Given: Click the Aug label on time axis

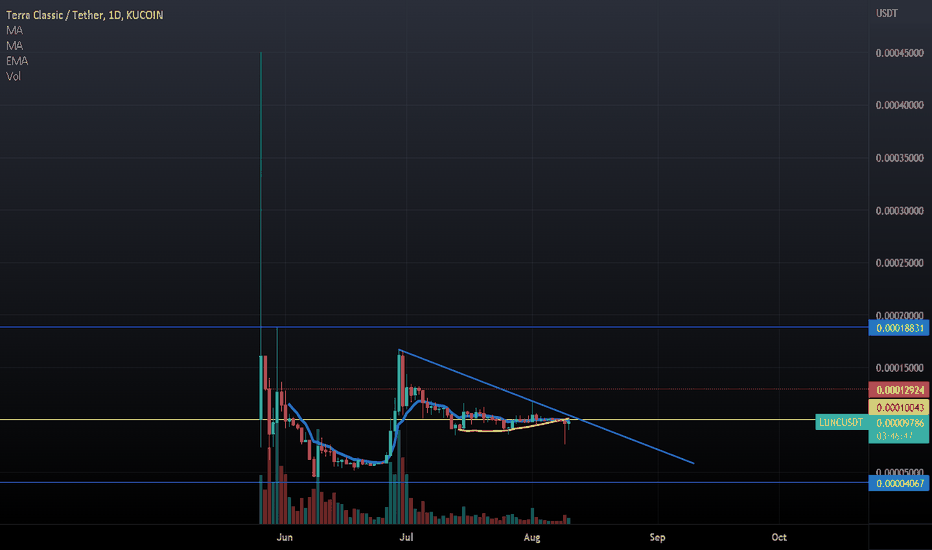Looking at the screenshot, I should coord(532,538).
